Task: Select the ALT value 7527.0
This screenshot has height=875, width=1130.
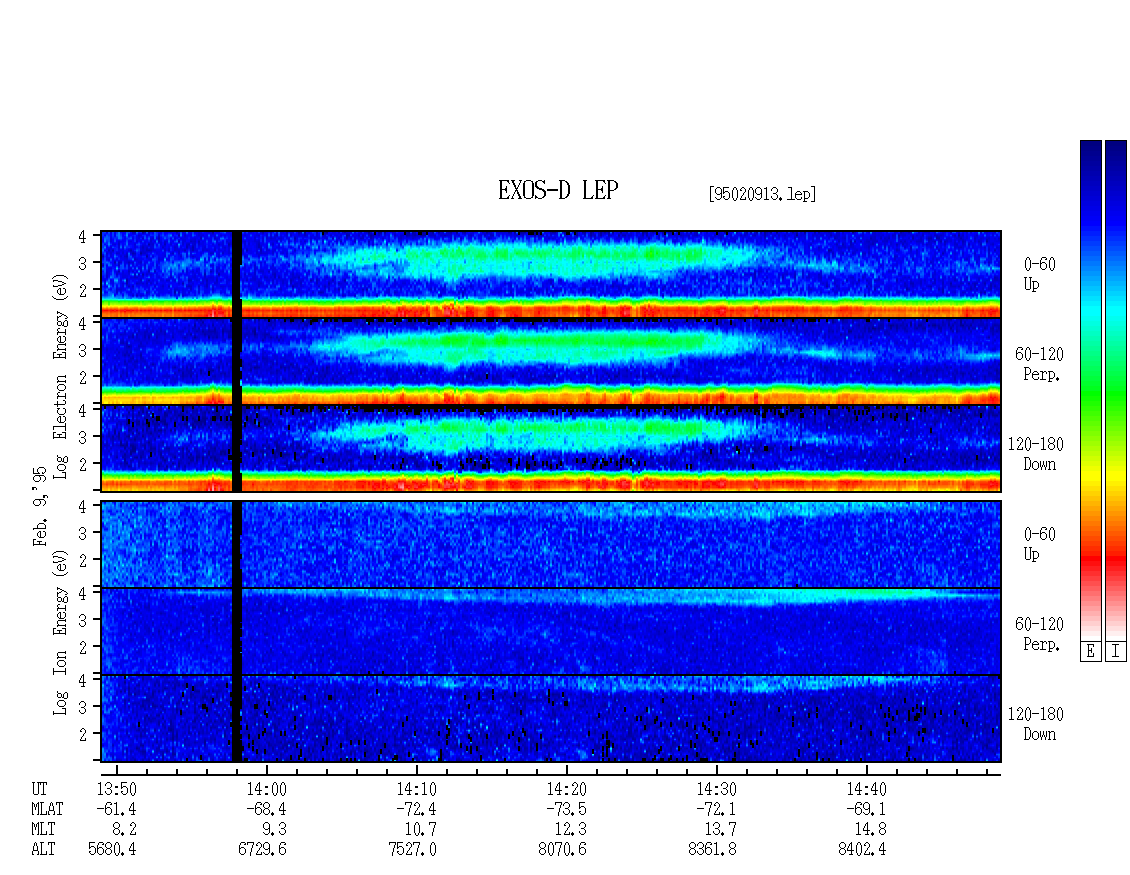Action: point(411,850)
